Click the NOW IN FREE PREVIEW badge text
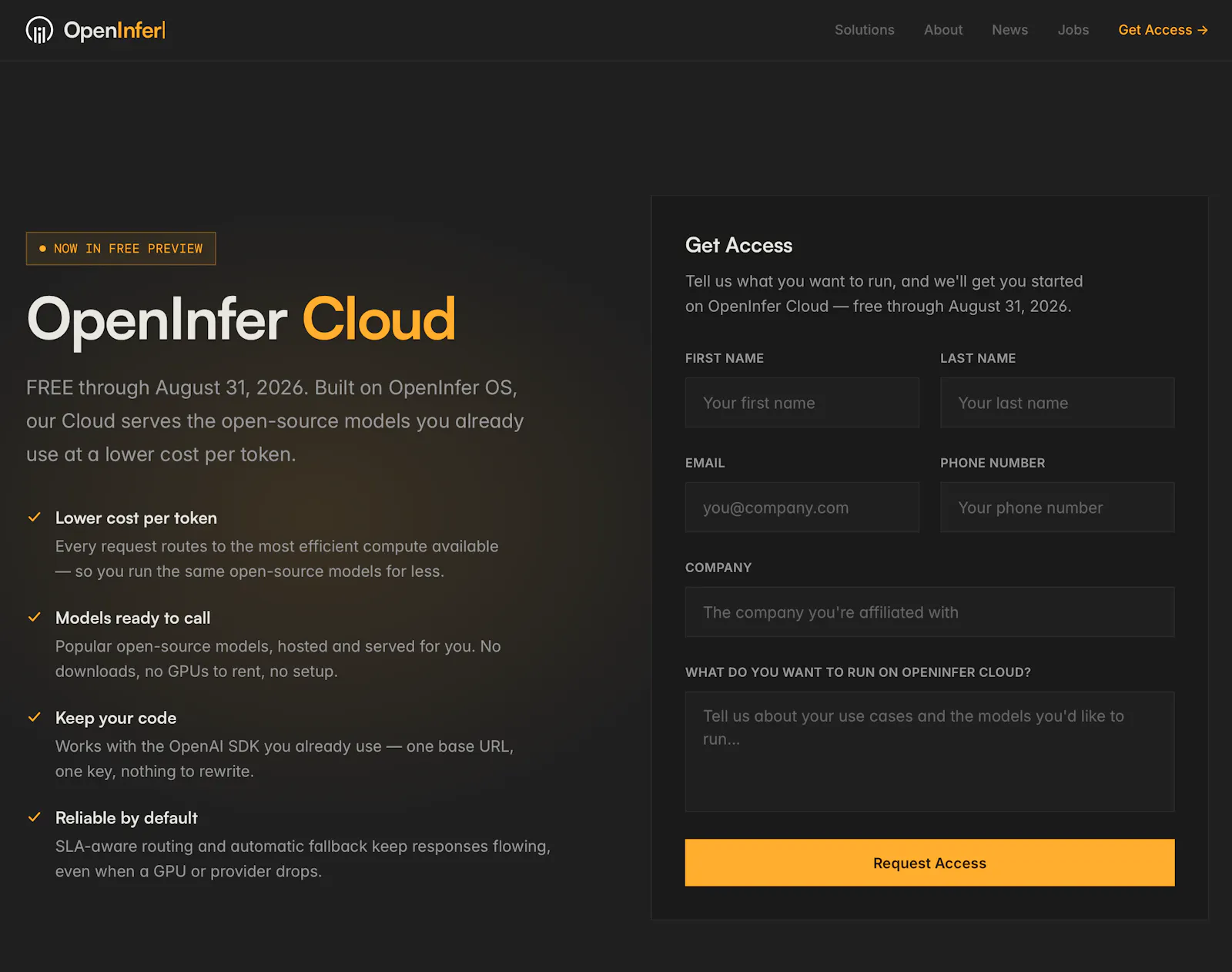The width and height of the screenshot is (1232, 972). pyautogui.click(x=129, y=249)
